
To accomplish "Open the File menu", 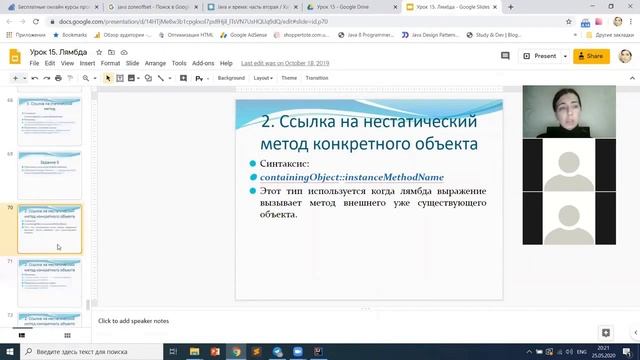I will [x=34, y=63].
